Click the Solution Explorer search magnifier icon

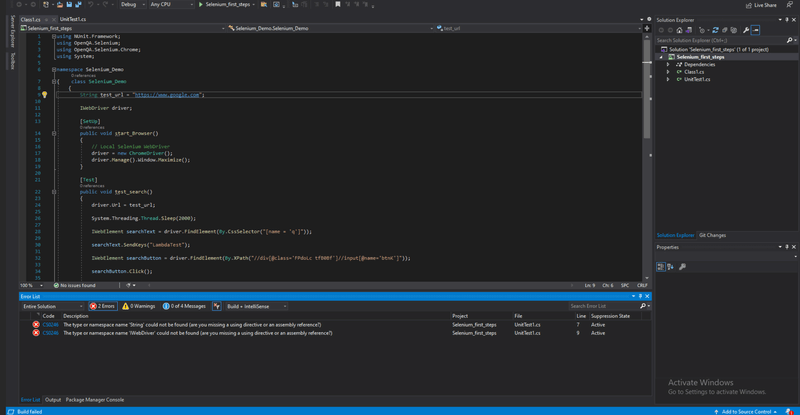point(789,40)
